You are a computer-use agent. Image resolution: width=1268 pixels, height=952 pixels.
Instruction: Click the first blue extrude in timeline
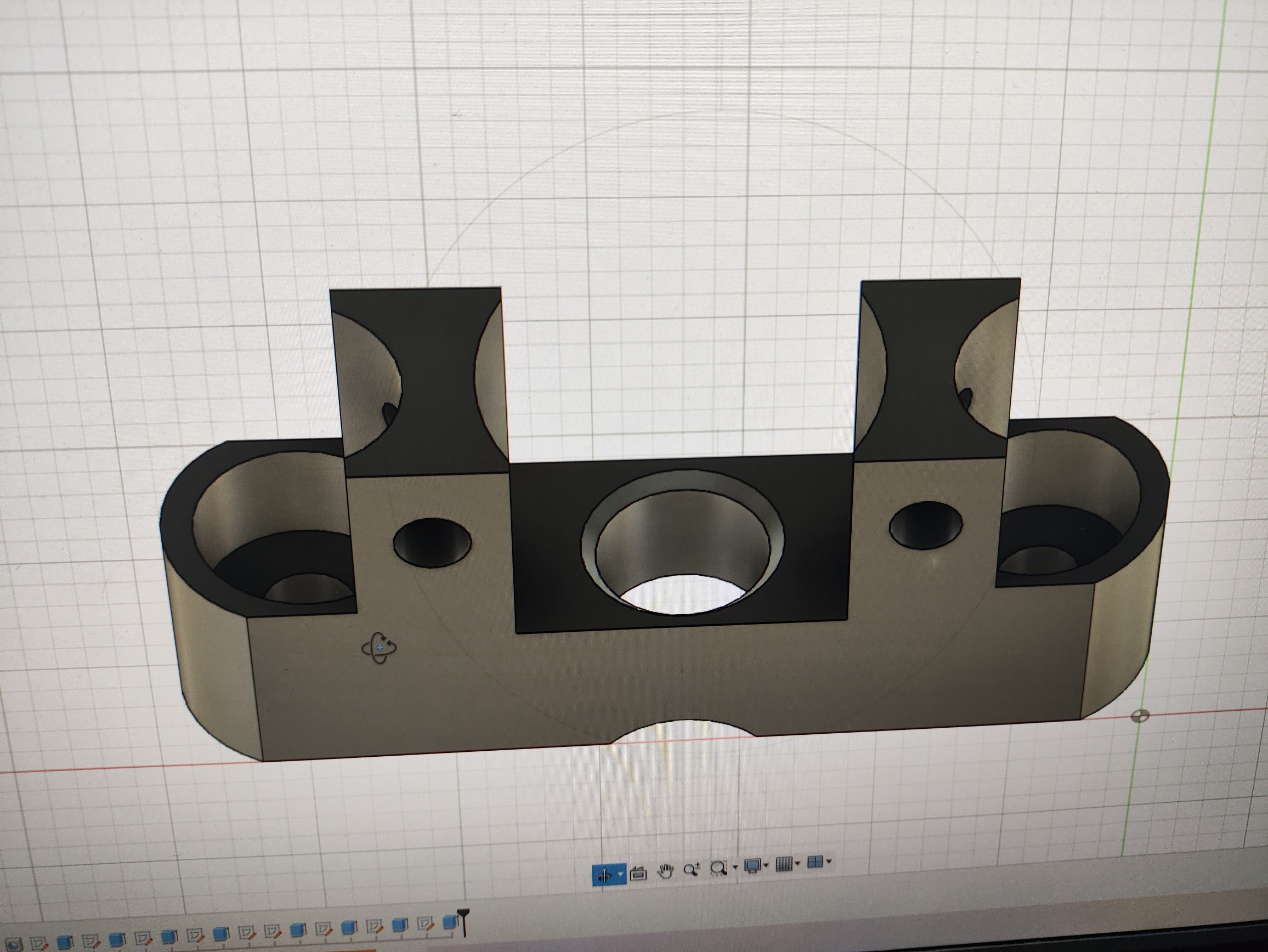pyautogui.click(x=63, y=943)
